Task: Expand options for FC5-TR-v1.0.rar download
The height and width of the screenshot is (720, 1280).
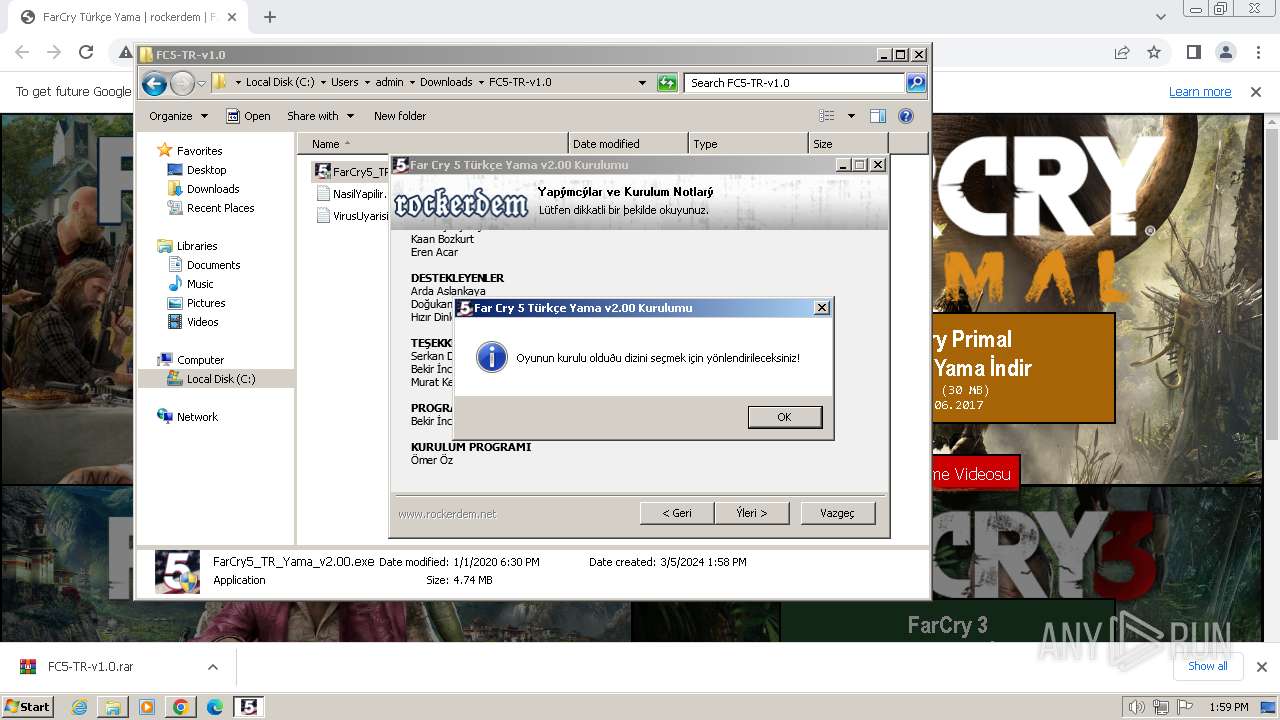Action: 213,667
